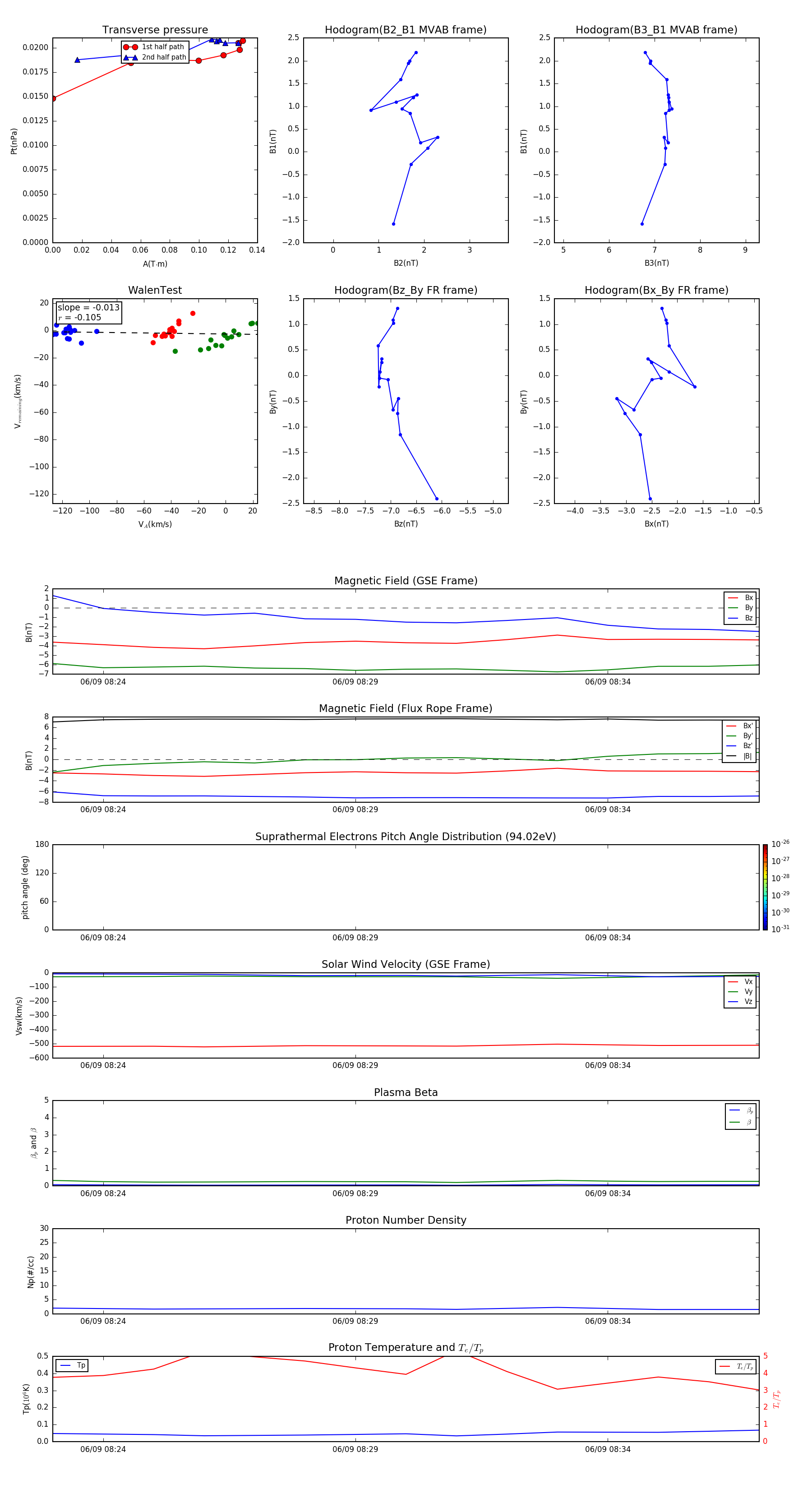Click the β legend entry in Plasma Beta

point(741,1122)
